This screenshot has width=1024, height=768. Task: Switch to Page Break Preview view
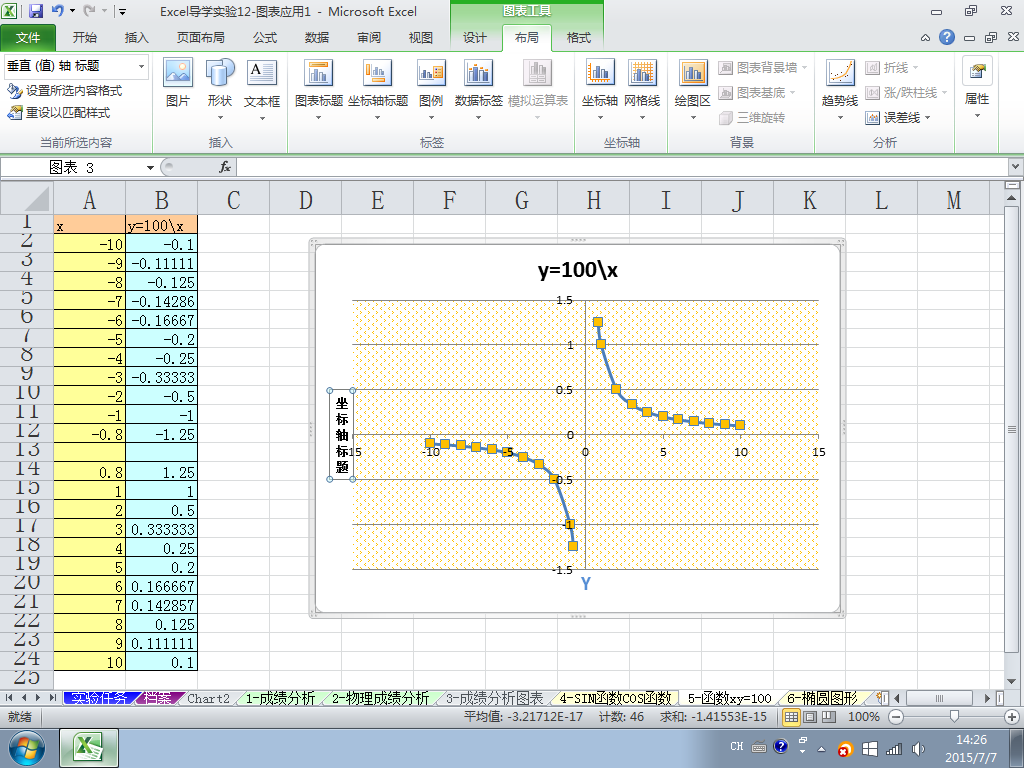pos(829,717)
